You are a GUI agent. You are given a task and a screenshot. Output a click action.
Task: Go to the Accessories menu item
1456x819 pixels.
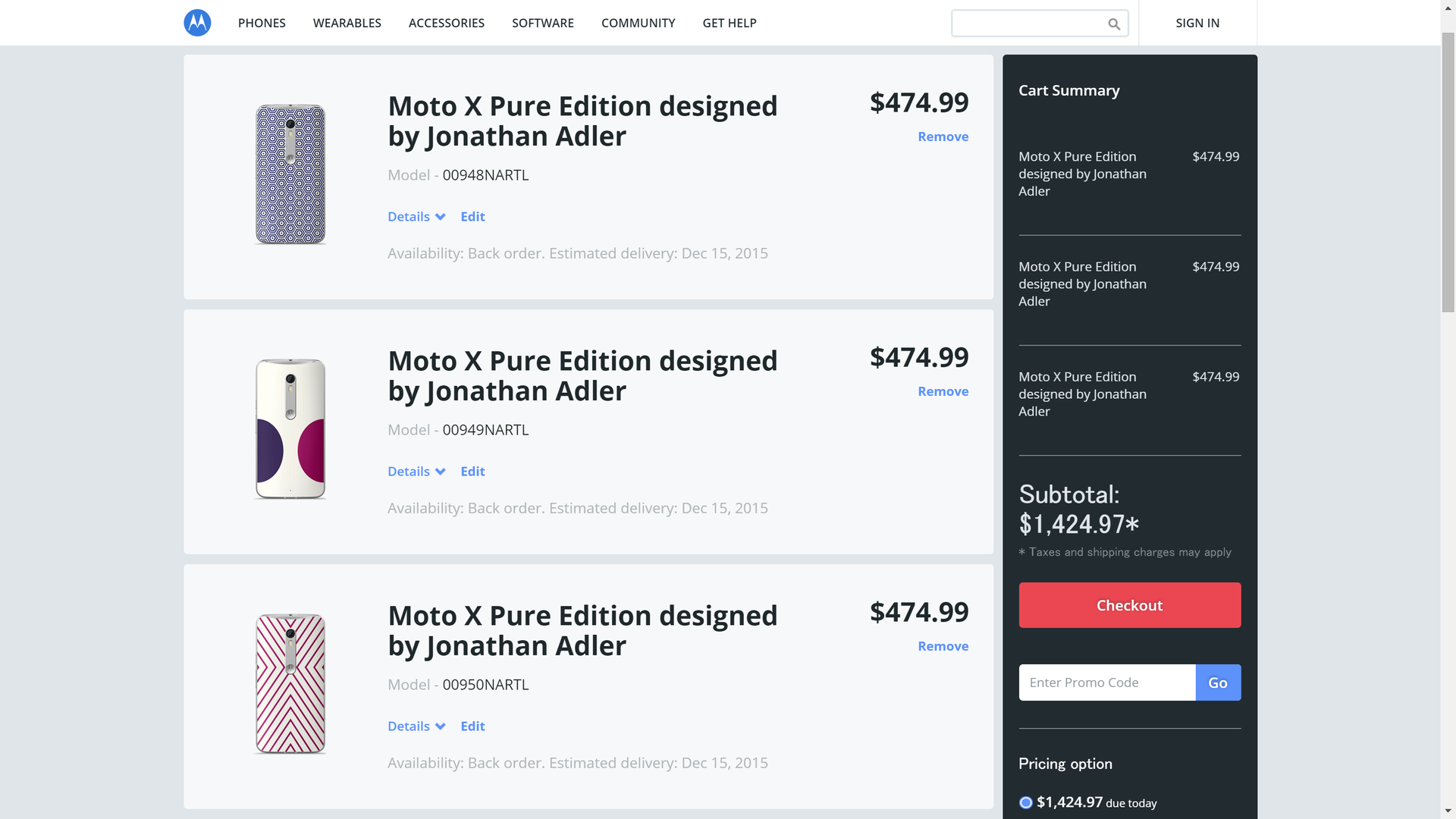tap(446, 23)
